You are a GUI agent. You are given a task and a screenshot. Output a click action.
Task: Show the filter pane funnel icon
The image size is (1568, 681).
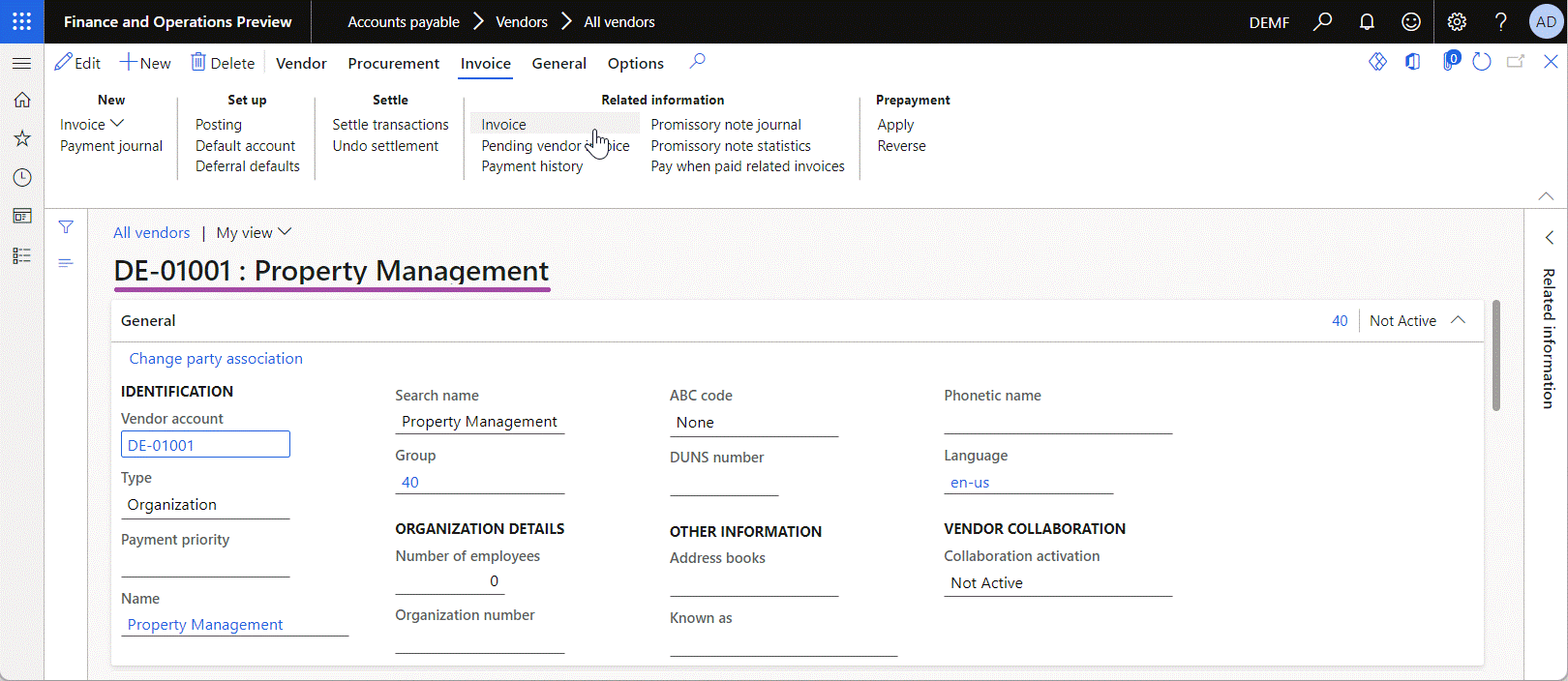pos(66,227)
